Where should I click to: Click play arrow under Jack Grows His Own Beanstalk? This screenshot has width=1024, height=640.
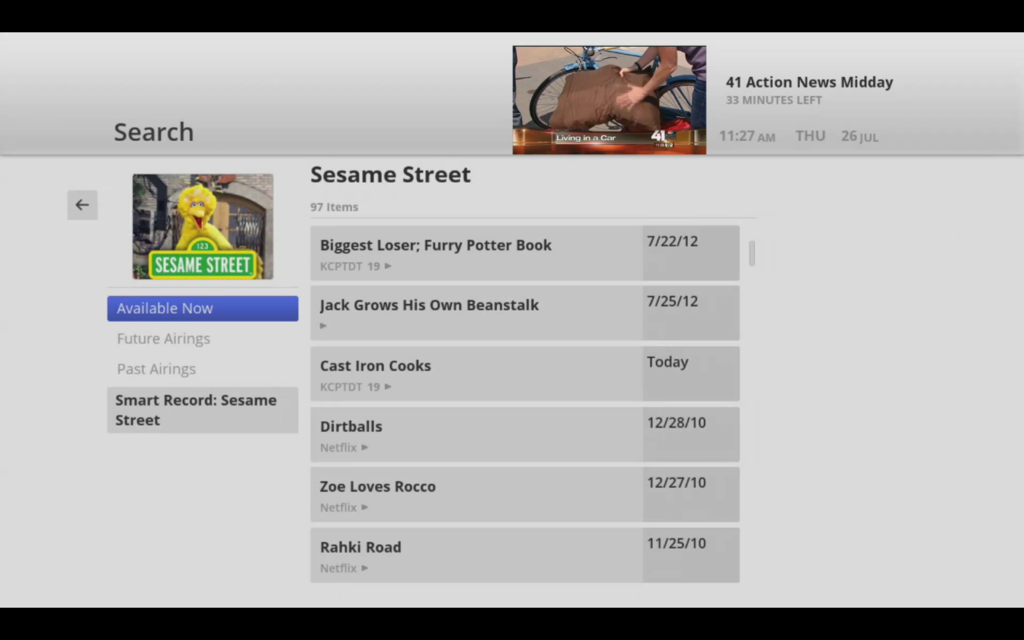(323, 326)
